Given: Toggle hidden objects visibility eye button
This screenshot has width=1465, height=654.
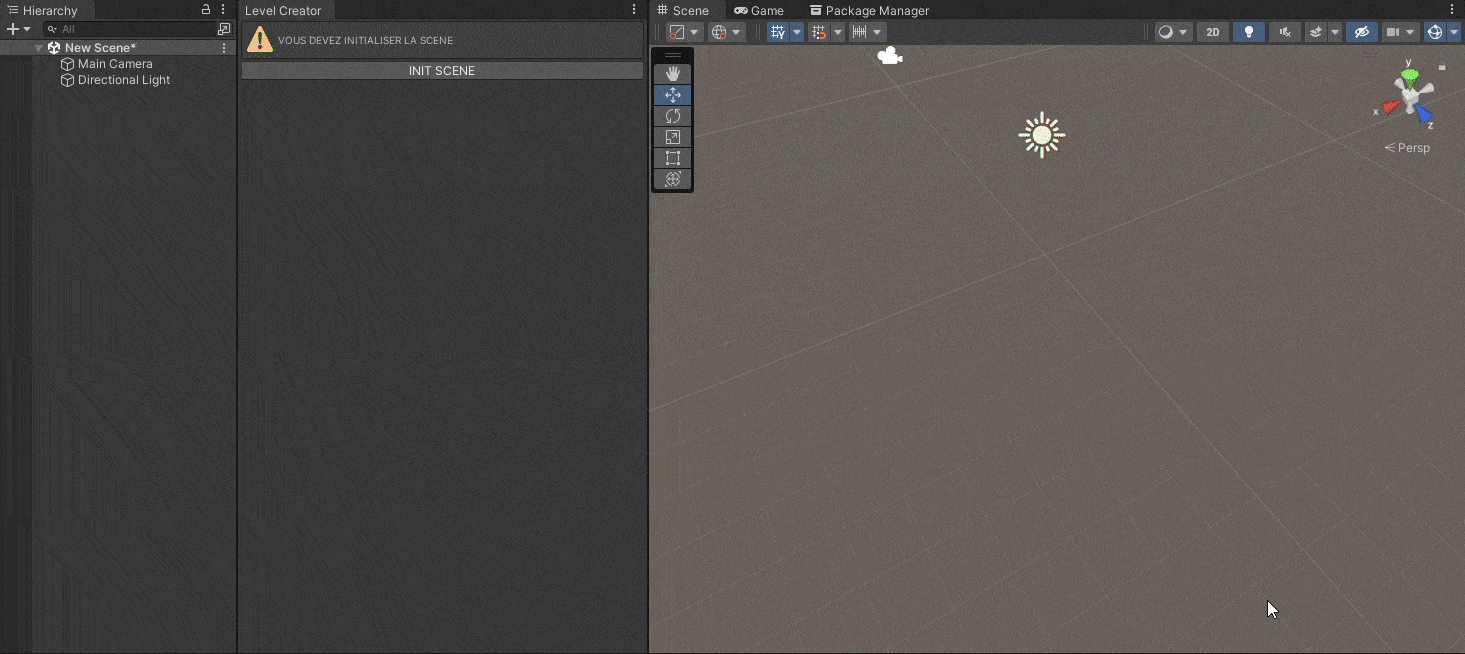Looking at the screenshot, I should pos(1361,32).
